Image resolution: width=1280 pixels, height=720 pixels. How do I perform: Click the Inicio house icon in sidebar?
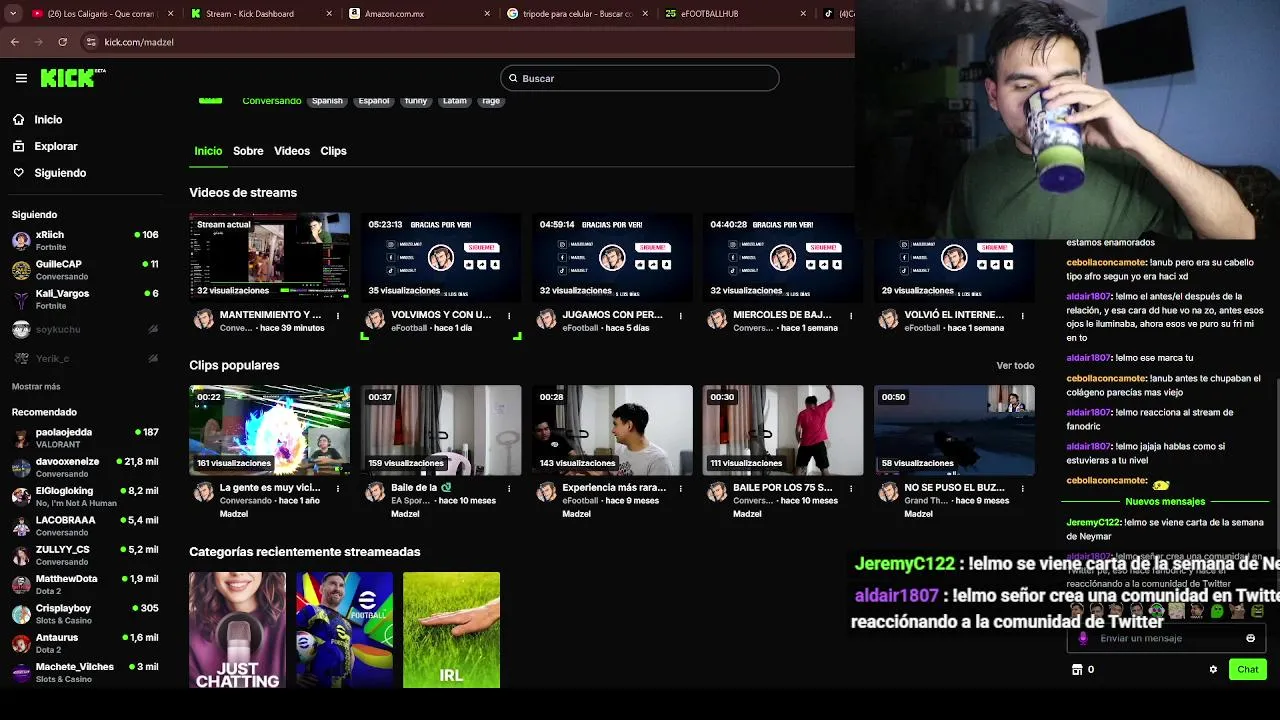click(18, 119)
